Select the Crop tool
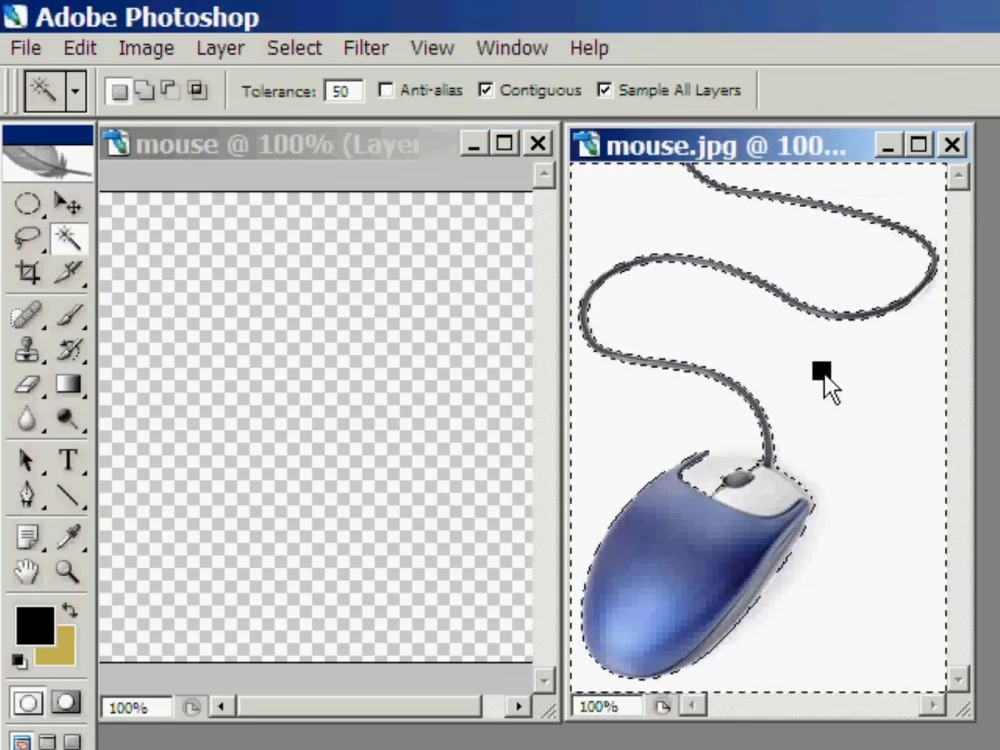The image size is (1000, 750). click(x=27, y=272)
